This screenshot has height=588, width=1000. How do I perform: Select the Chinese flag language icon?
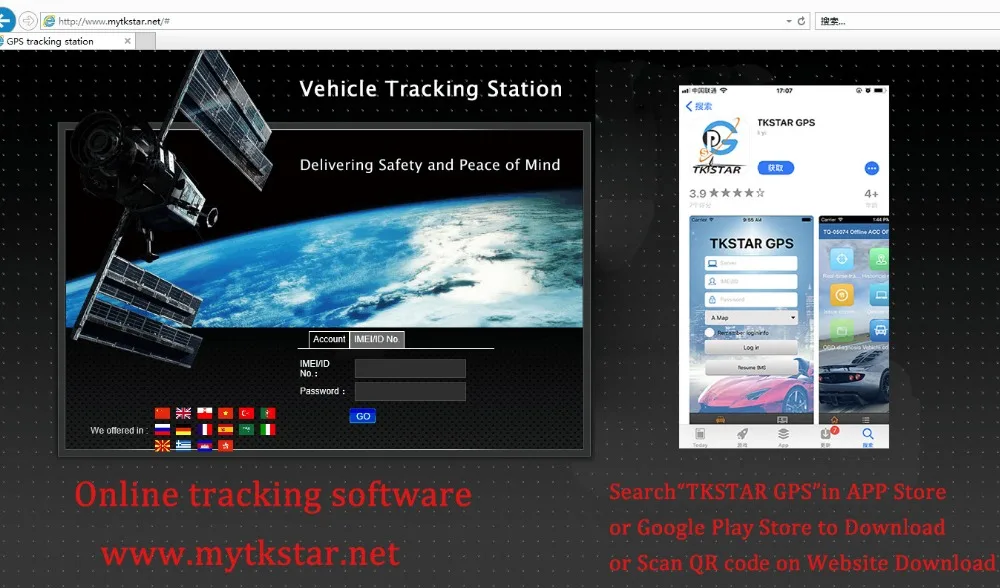pos(162,413)
